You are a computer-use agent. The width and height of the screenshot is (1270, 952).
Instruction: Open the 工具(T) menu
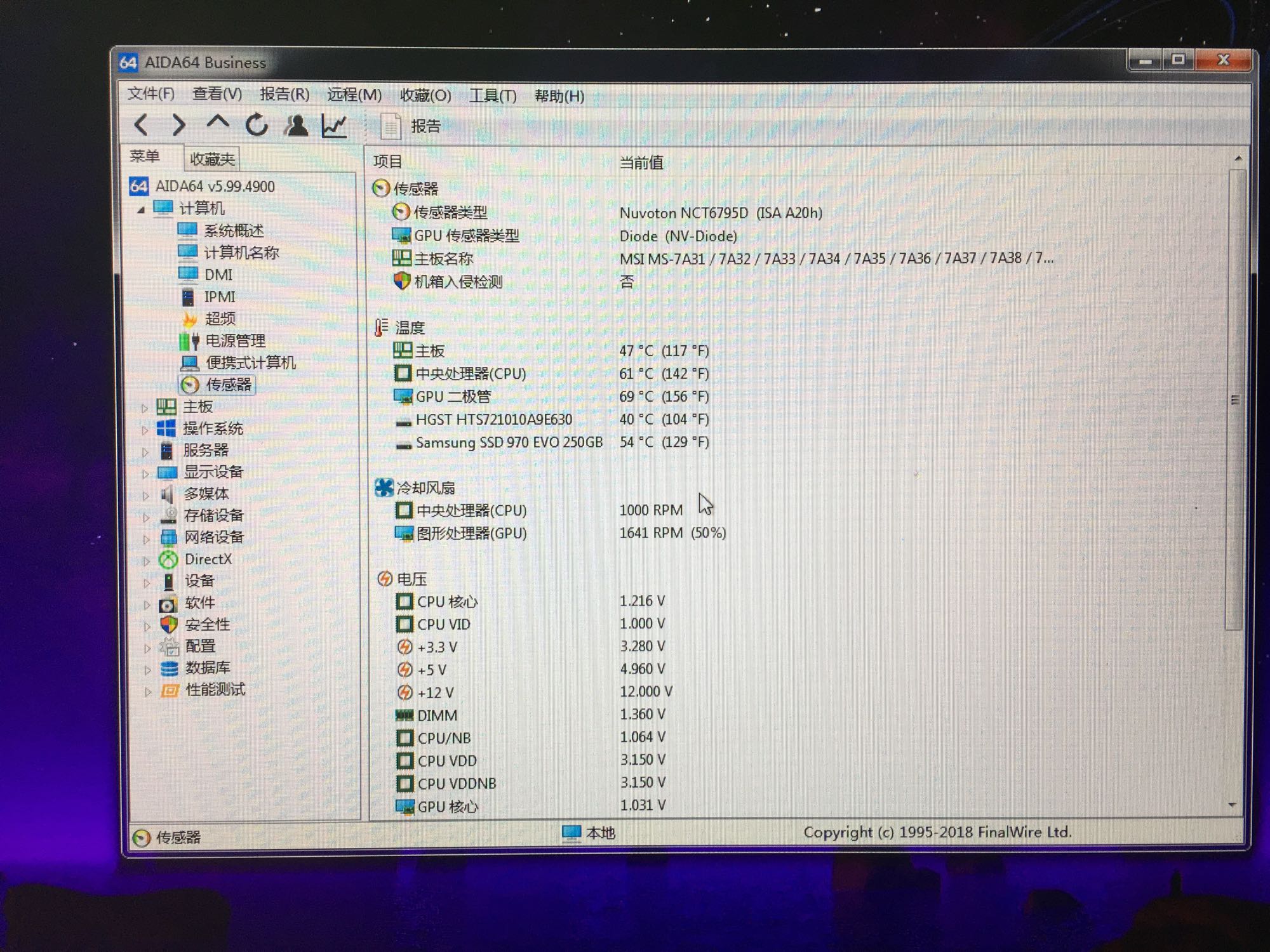(493, 96)
